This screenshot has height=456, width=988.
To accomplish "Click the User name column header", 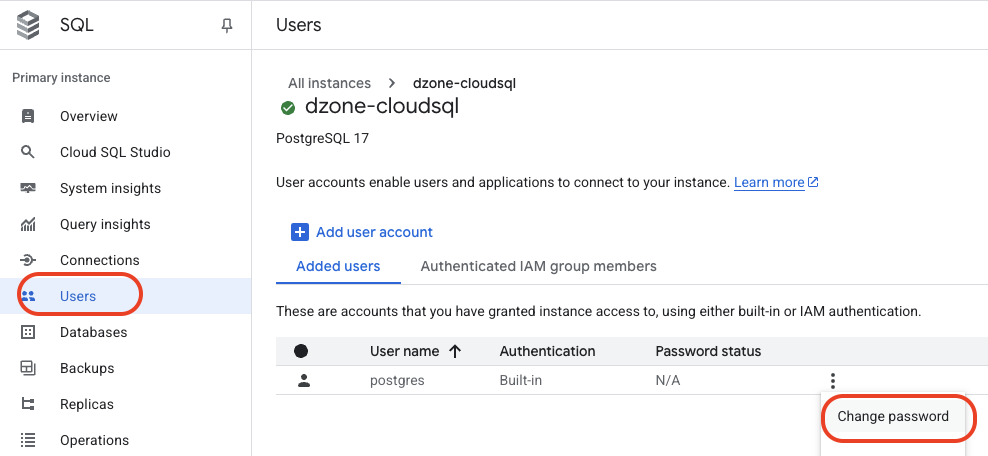I will pyautogui.click(x=405, y=351).
